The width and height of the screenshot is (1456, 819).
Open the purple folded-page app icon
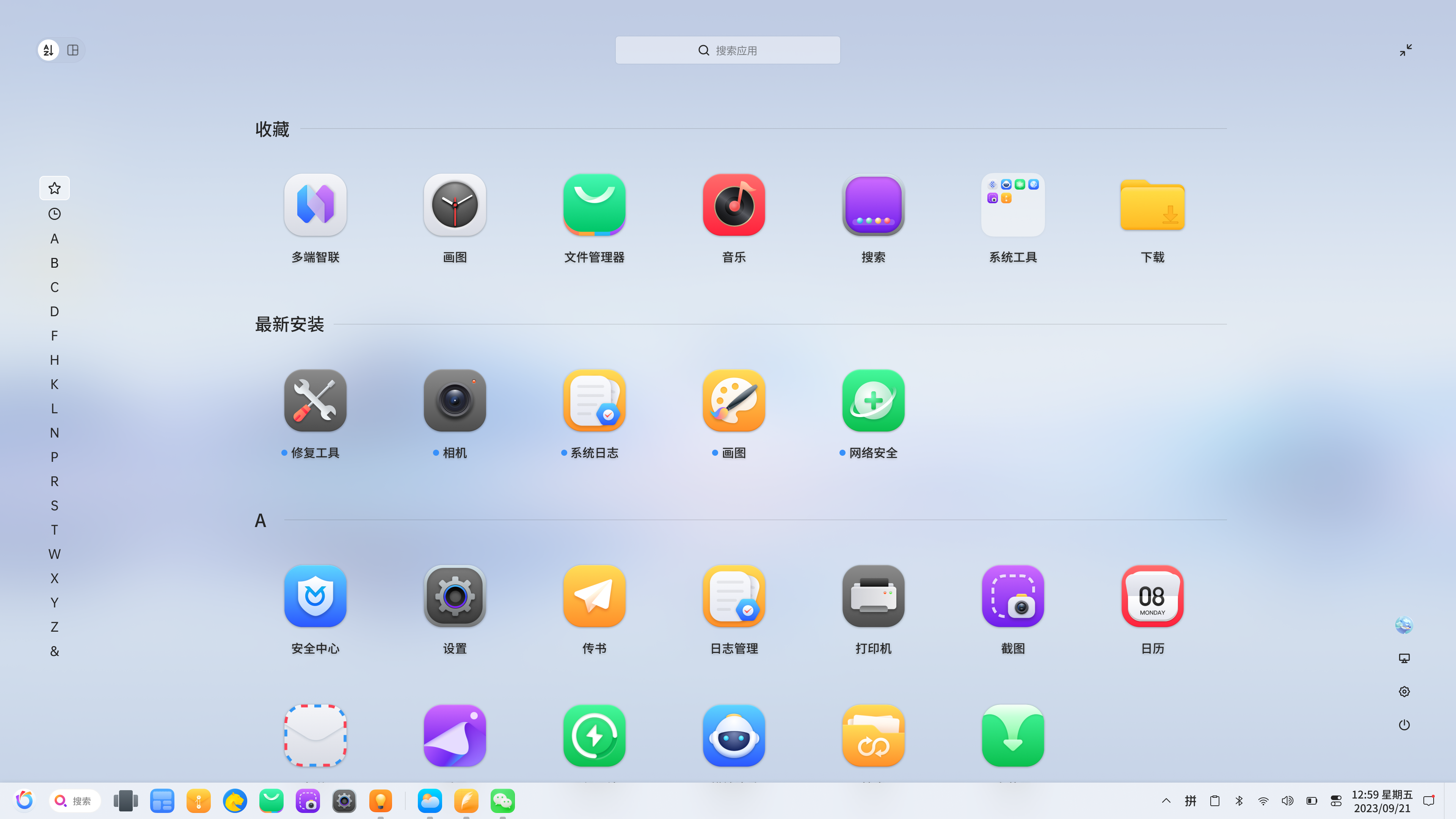pyautogui.click(x=455, y=735)
